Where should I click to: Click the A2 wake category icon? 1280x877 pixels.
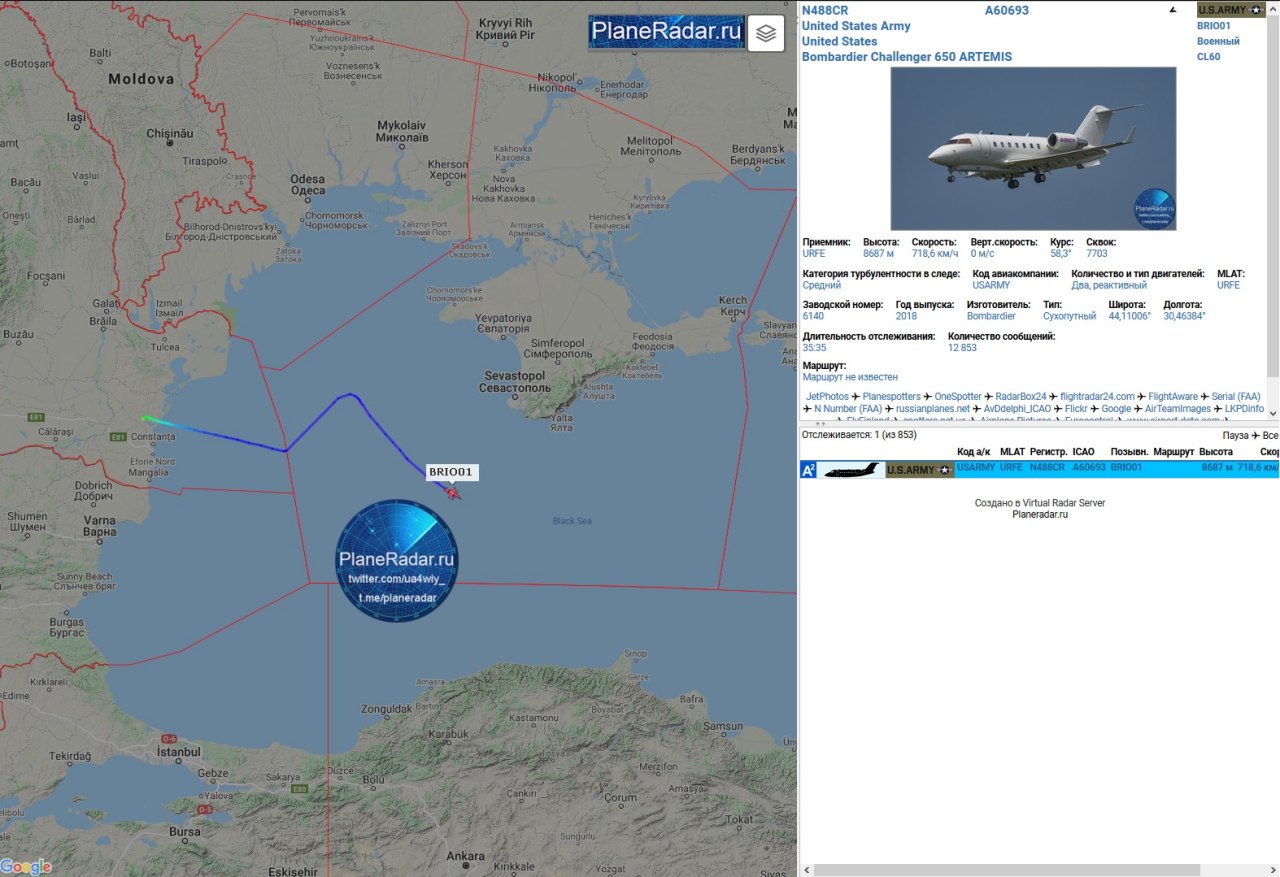809,469
